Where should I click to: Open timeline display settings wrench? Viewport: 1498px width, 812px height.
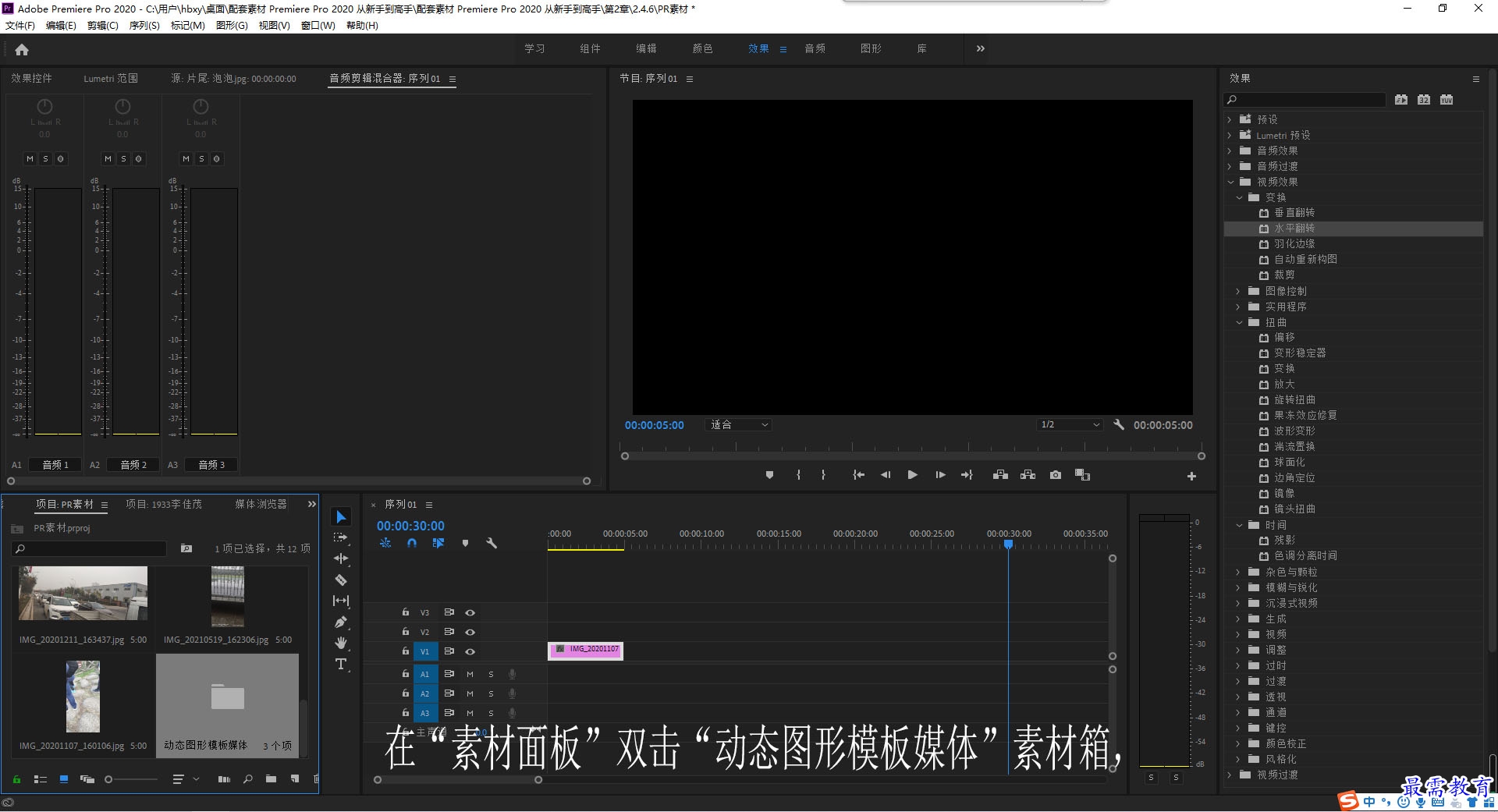point(492,543)
